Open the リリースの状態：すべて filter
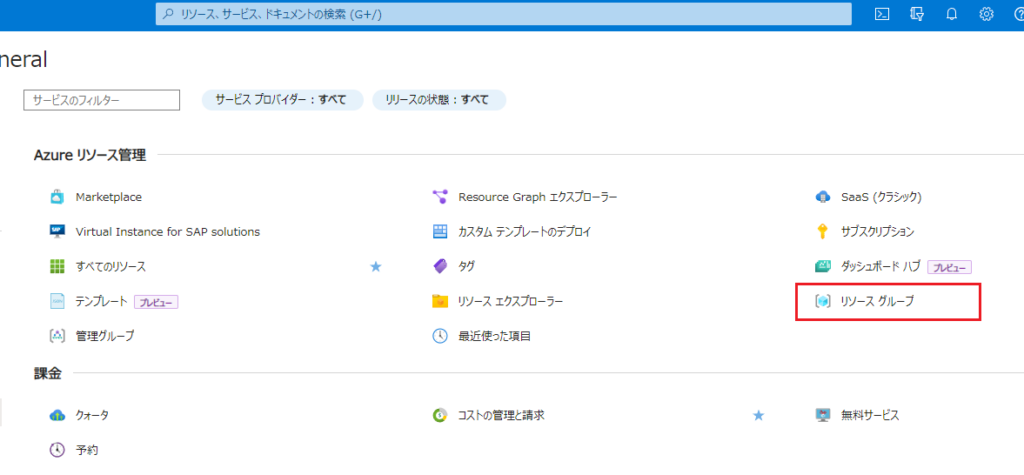1024x475 pixels. [x=439, y=100]
